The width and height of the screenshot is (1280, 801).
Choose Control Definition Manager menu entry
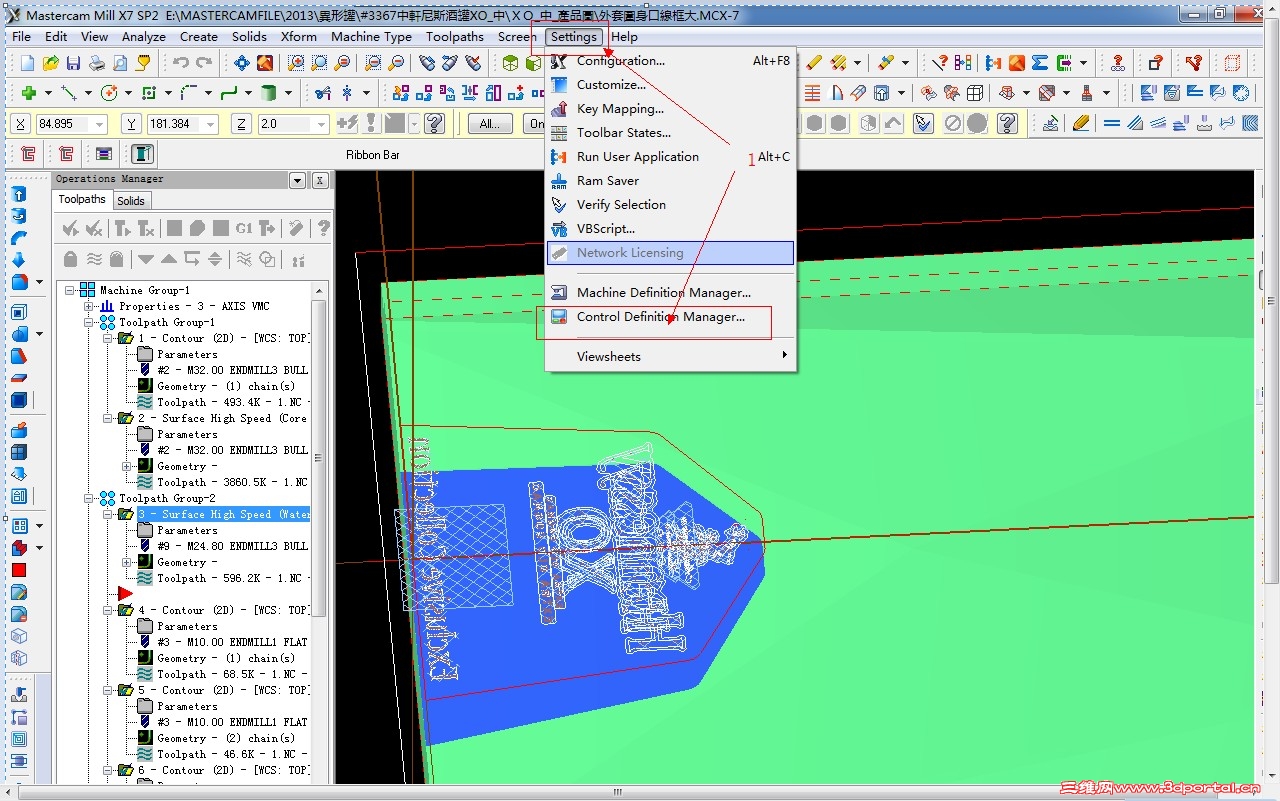click(x=660, y=317)
